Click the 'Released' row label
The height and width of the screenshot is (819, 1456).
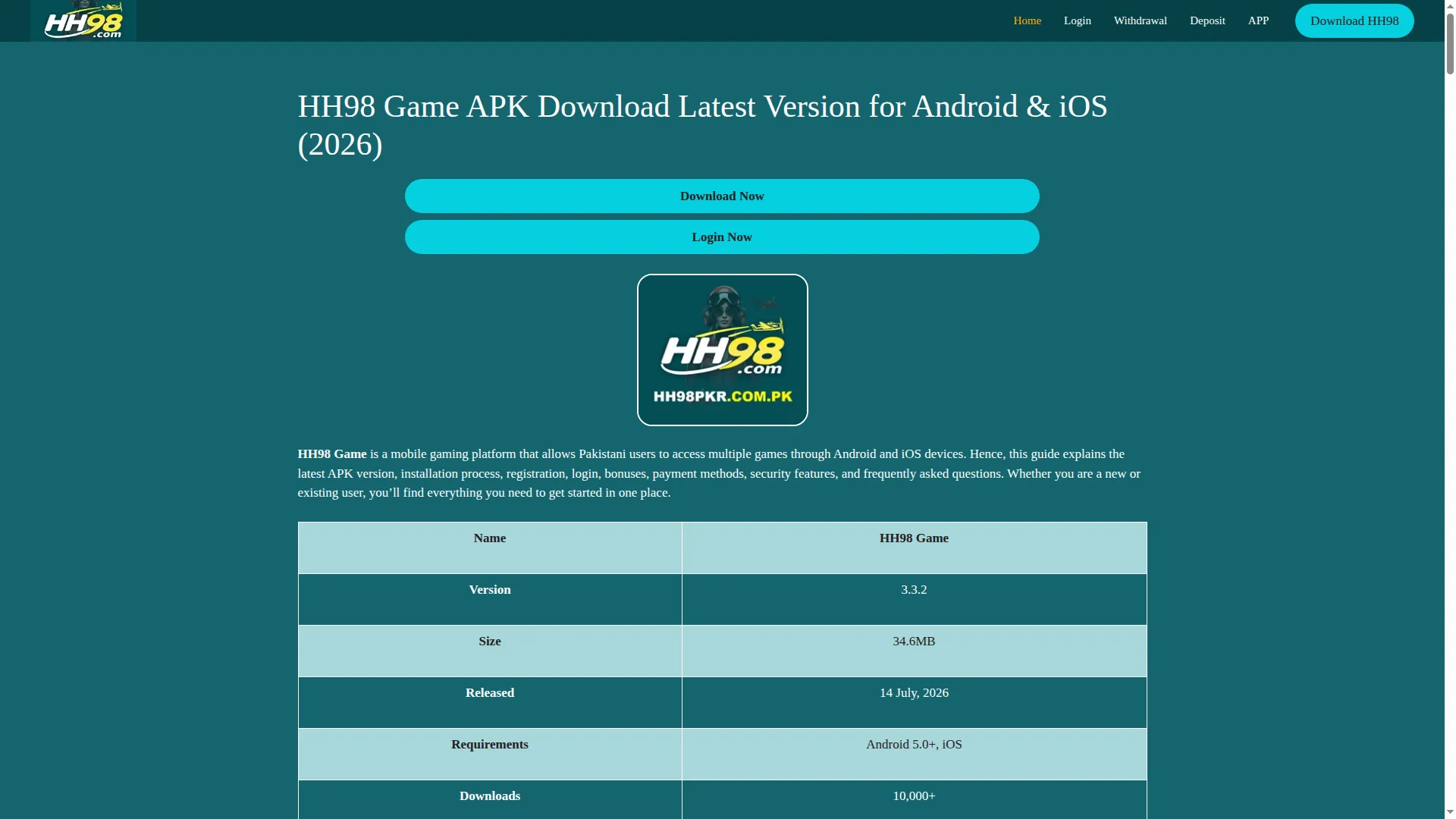pyautogui.click(x=490, y=692)
